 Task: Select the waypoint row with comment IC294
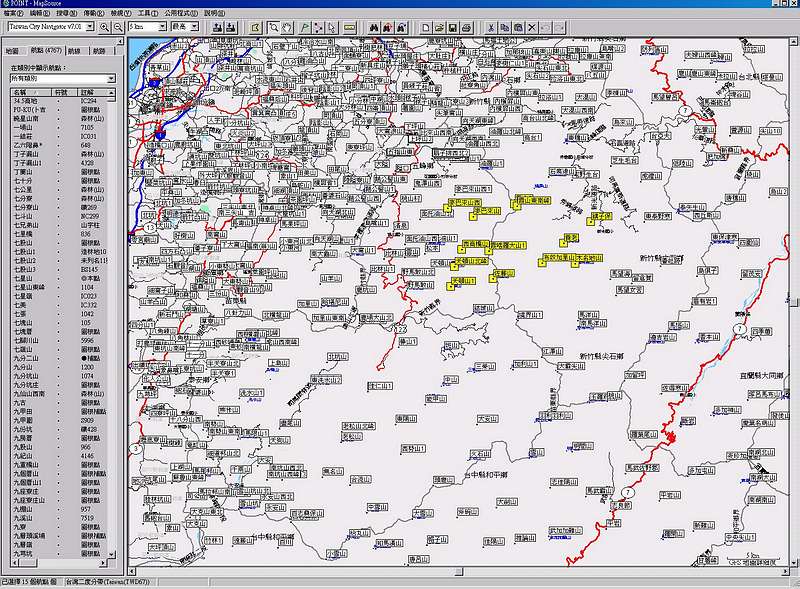[x=60, y=101]
